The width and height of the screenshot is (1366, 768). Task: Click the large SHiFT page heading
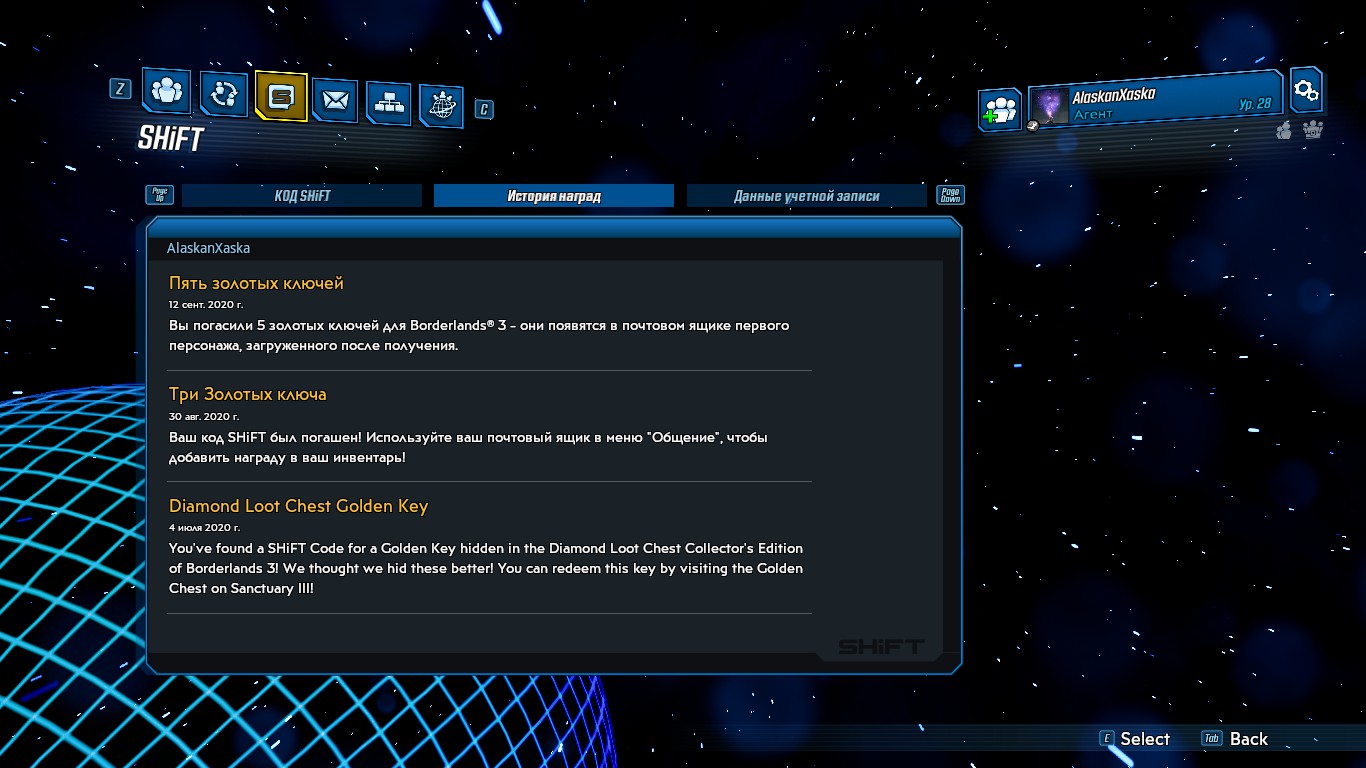pos(171,140)
